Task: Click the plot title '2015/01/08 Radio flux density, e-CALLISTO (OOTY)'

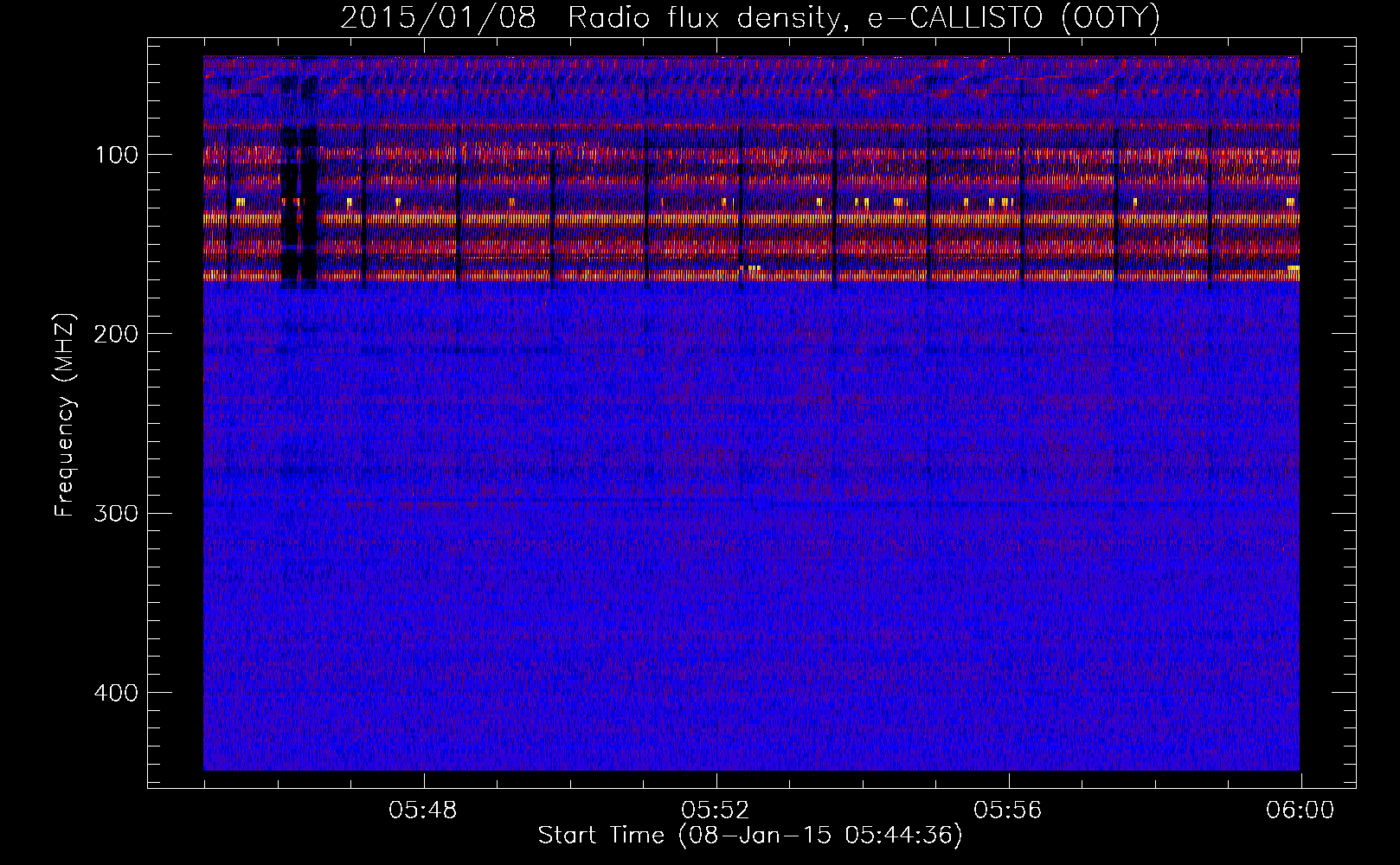Action: coord(749,17)
